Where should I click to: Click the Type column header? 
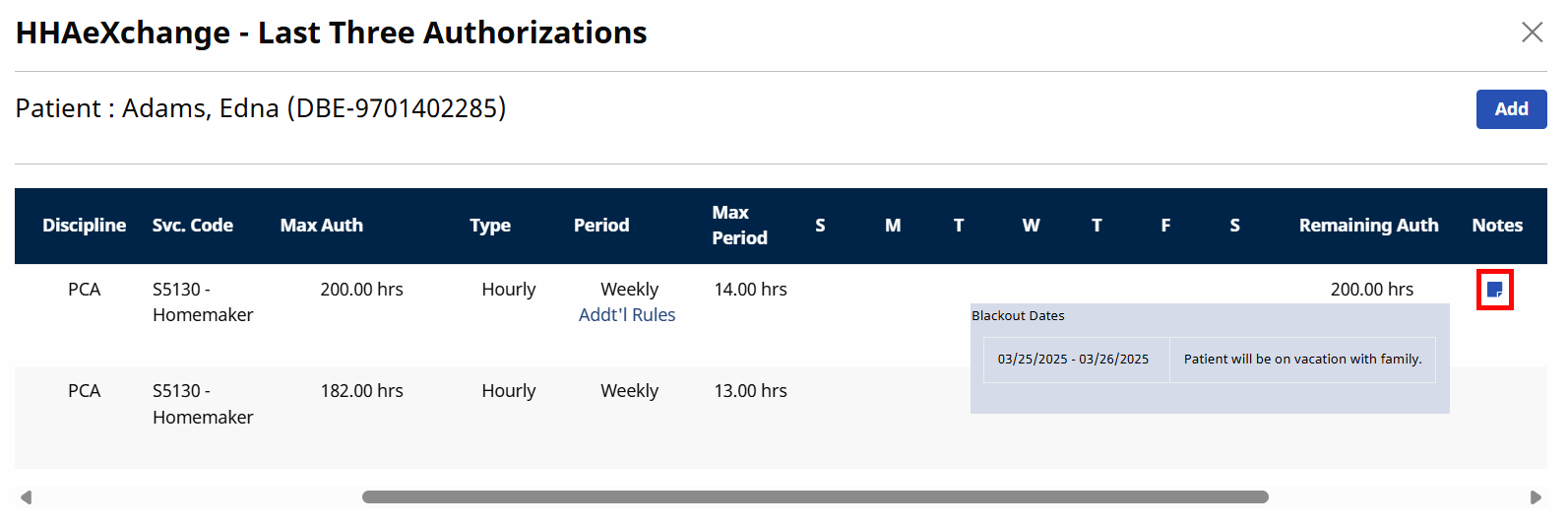tap(489, 226)
